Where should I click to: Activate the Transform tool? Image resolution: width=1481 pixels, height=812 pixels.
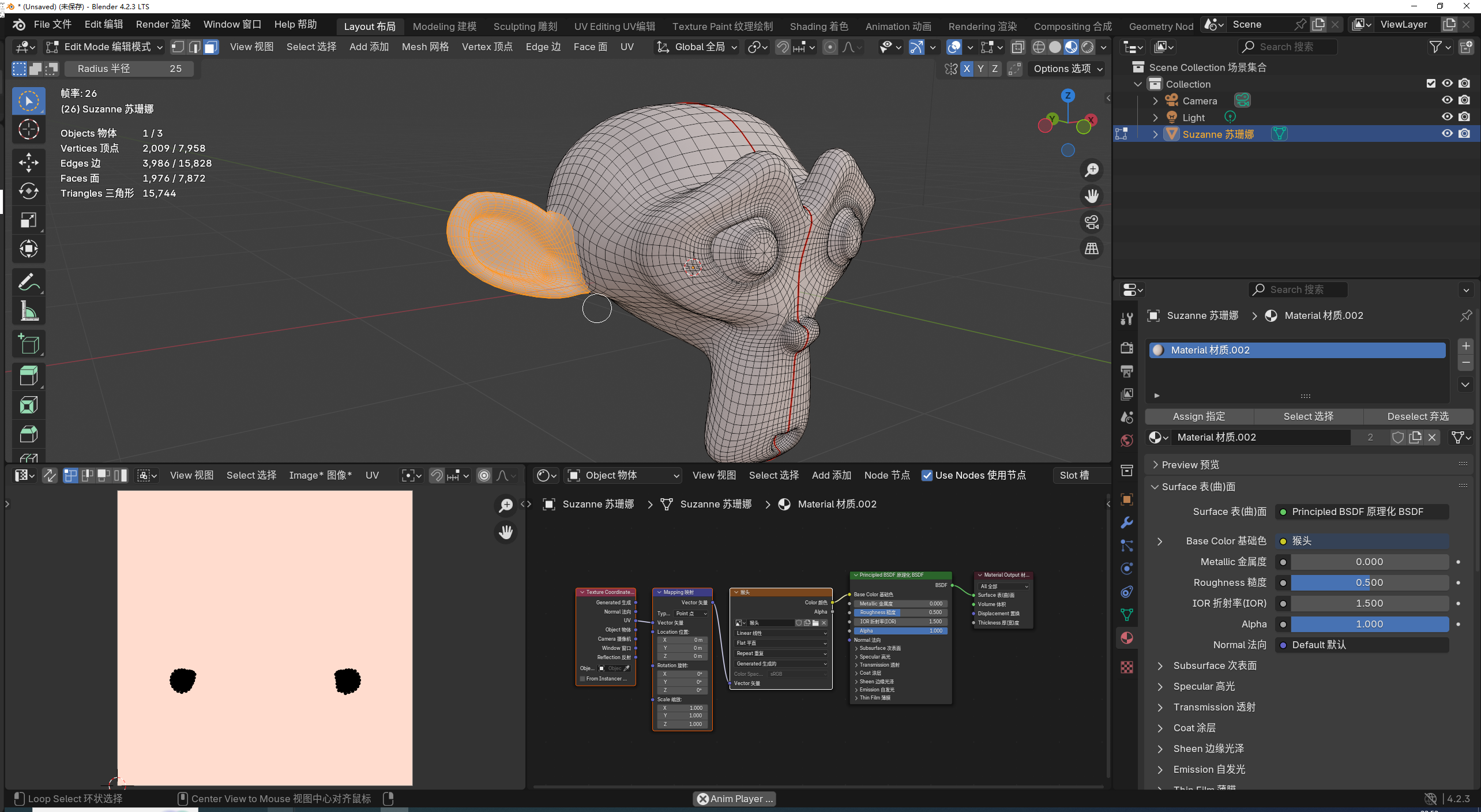(28, 249)
